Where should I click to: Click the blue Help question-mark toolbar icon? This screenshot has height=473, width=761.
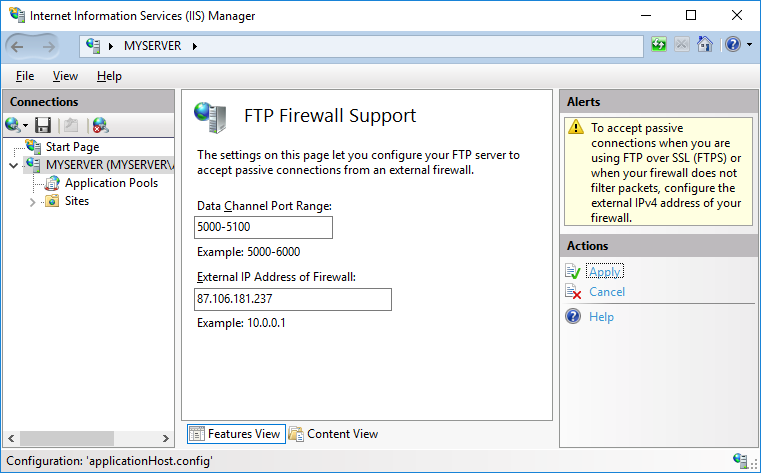(x=732, y=45)
